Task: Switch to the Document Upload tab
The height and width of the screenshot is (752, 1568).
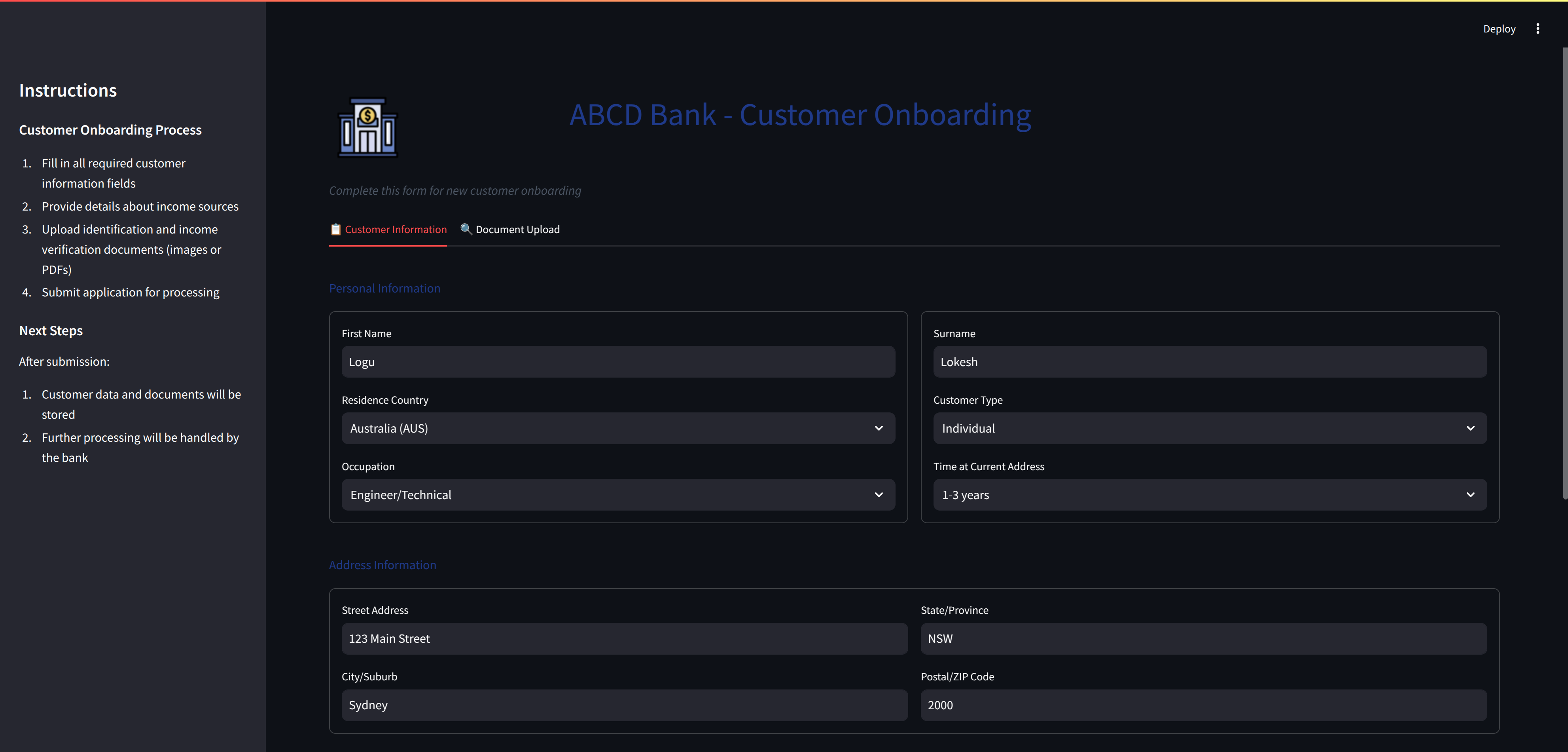Action: tap(517, 230)
